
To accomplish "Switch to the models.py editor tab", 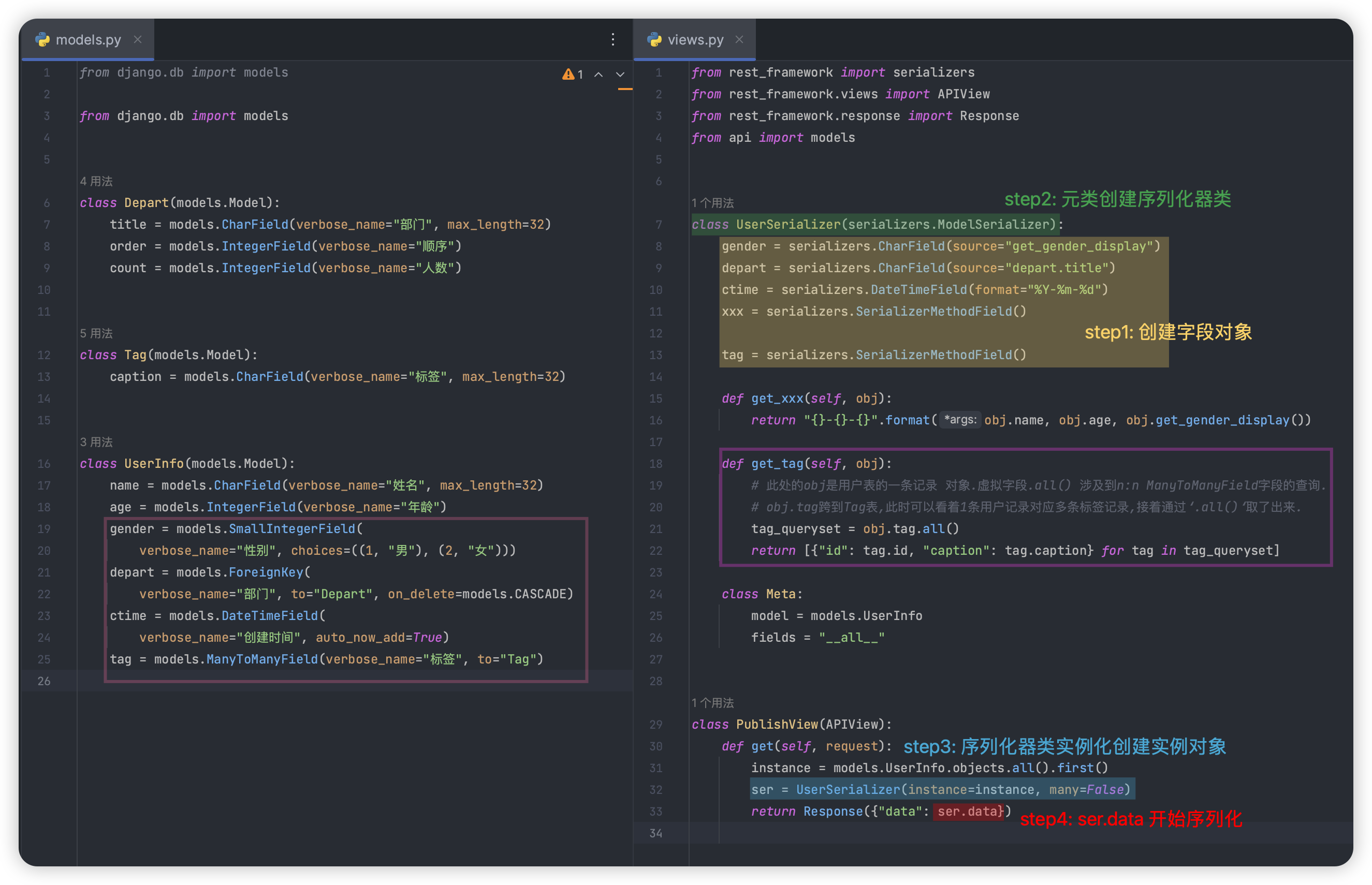I will (88, 40).
